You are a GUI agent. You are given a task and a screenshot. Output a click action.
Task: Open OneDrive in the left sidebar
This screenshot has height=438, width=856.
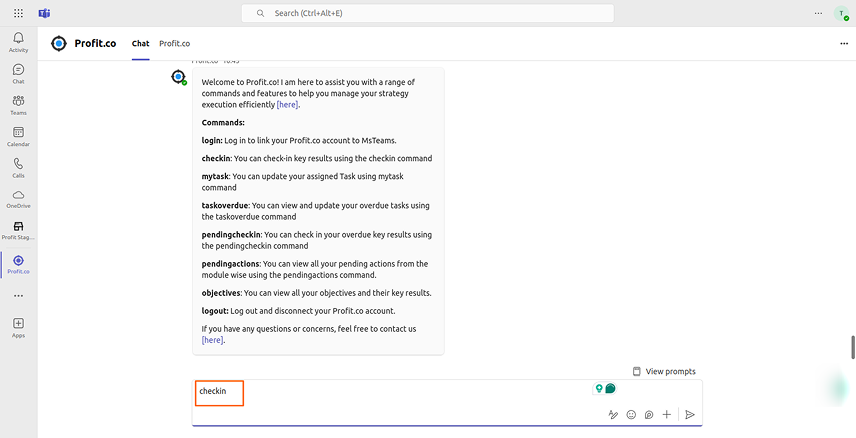tap(19, 199)
